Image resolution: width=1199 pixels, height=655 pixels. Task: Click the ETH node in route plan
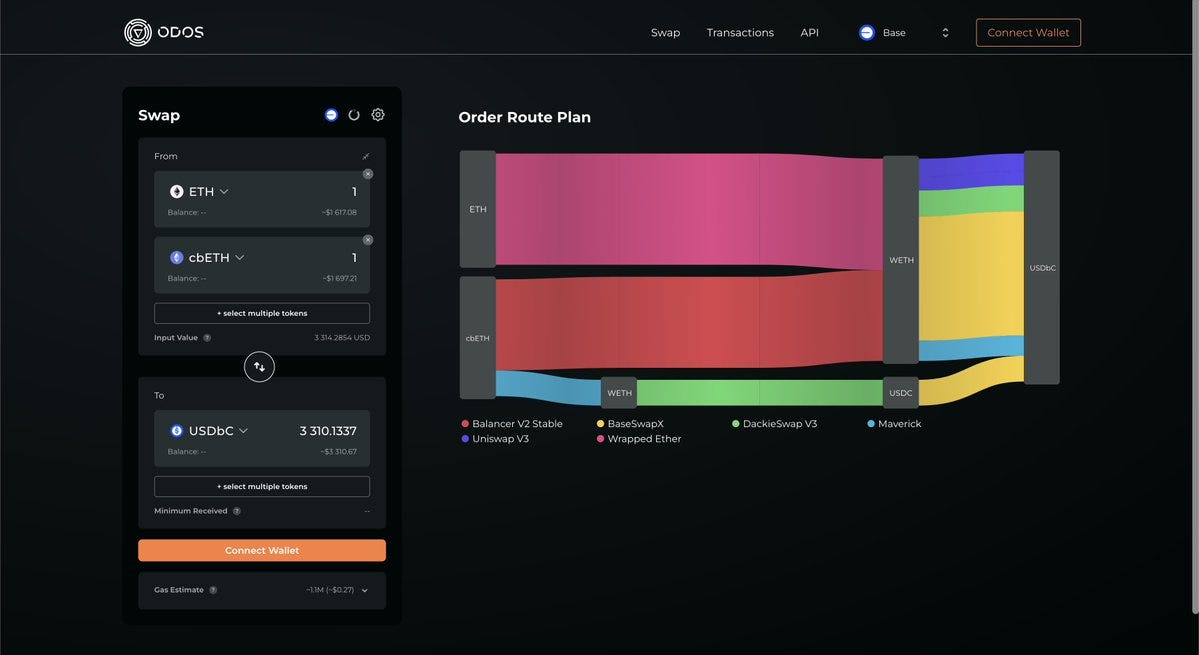point(478,209)
